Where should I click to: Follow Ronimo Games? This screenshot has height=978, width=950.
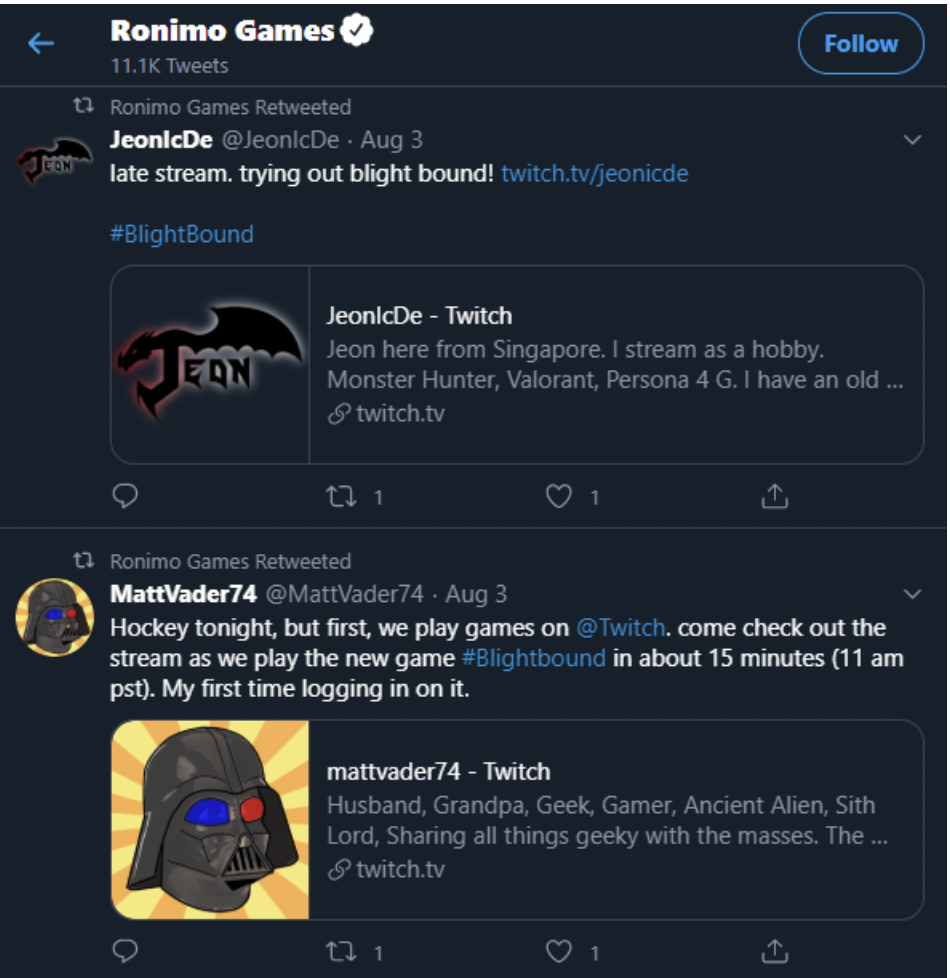(861, 44)
